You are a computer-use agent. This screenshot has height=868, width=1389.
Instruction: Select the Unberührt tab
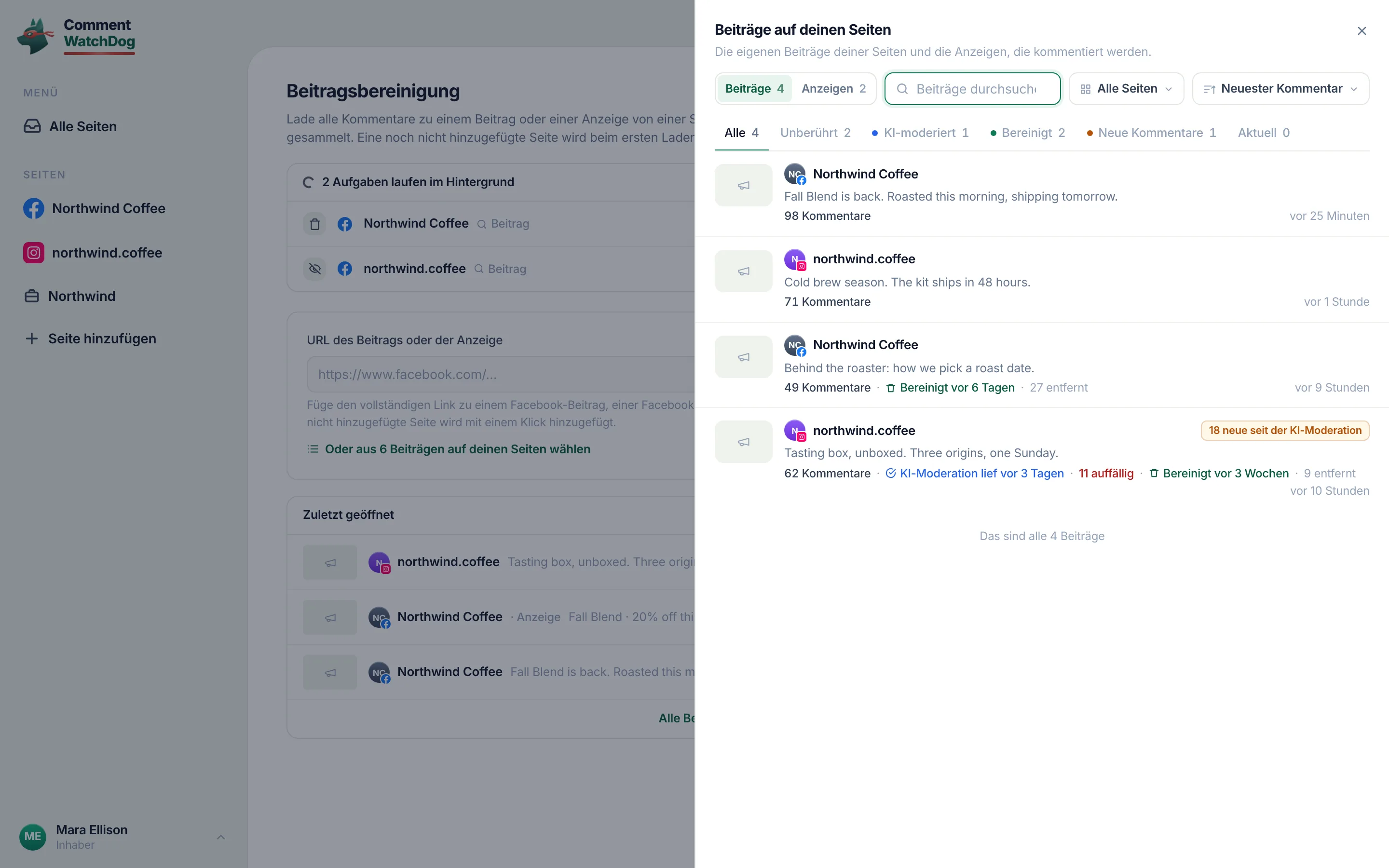(815, 133)
